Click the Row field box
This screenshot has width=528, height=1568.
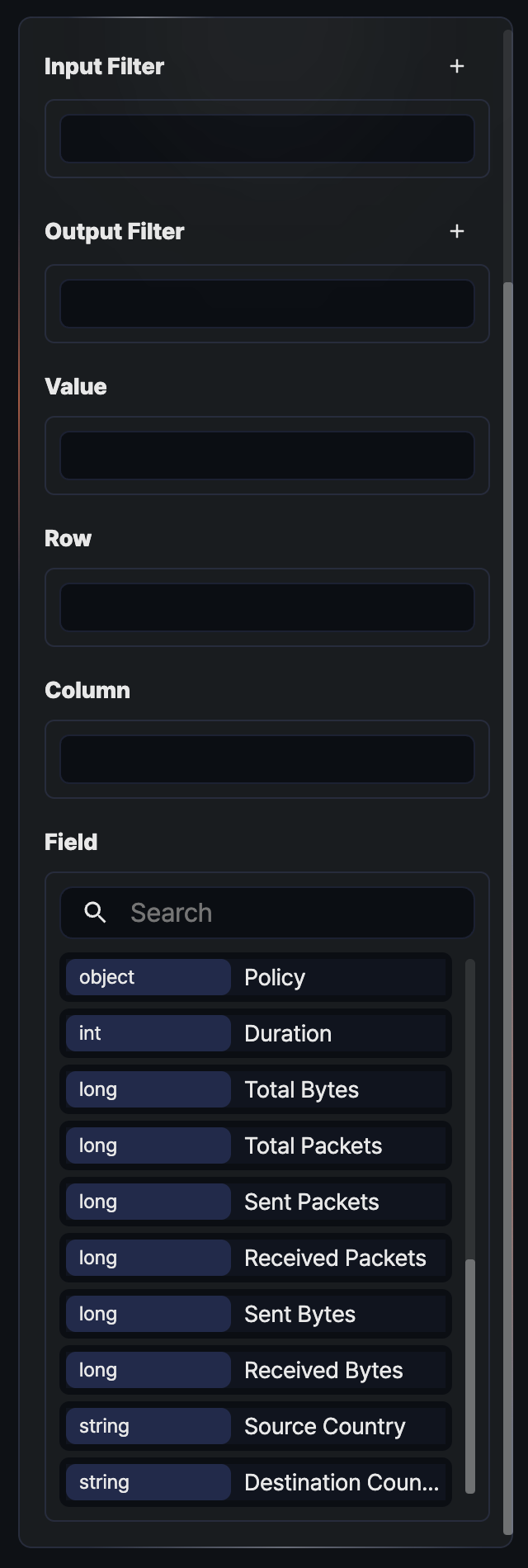pos(267,607)
